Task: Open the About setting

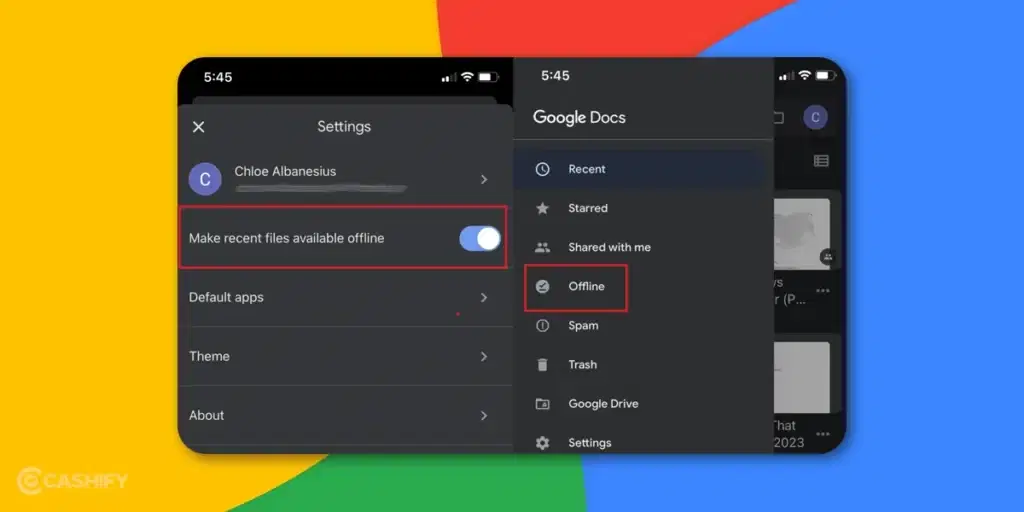Action: click(345, 415)
